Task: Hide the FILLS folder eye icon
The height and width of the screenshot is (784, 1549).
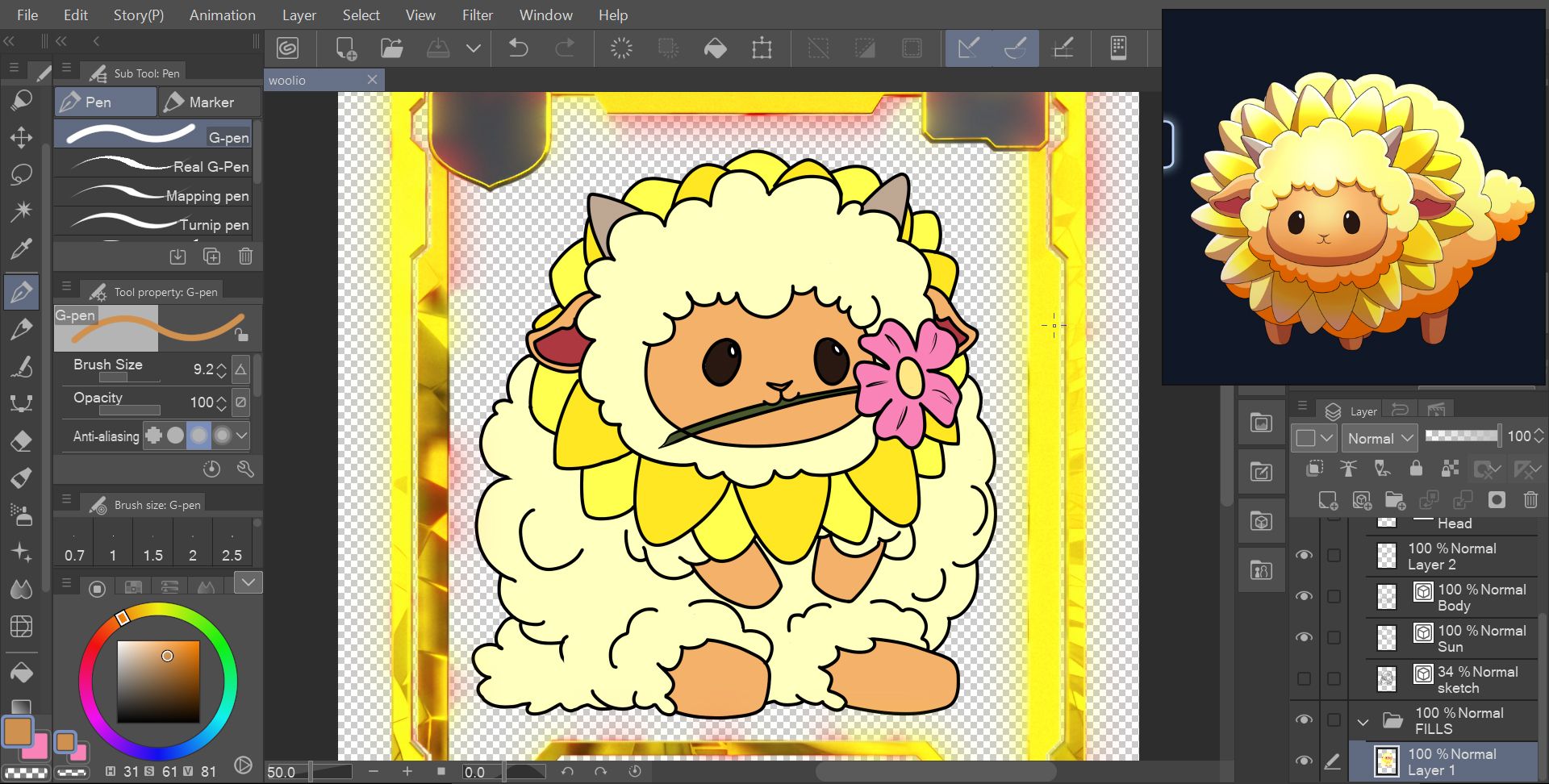Action: click(1304, 719)
